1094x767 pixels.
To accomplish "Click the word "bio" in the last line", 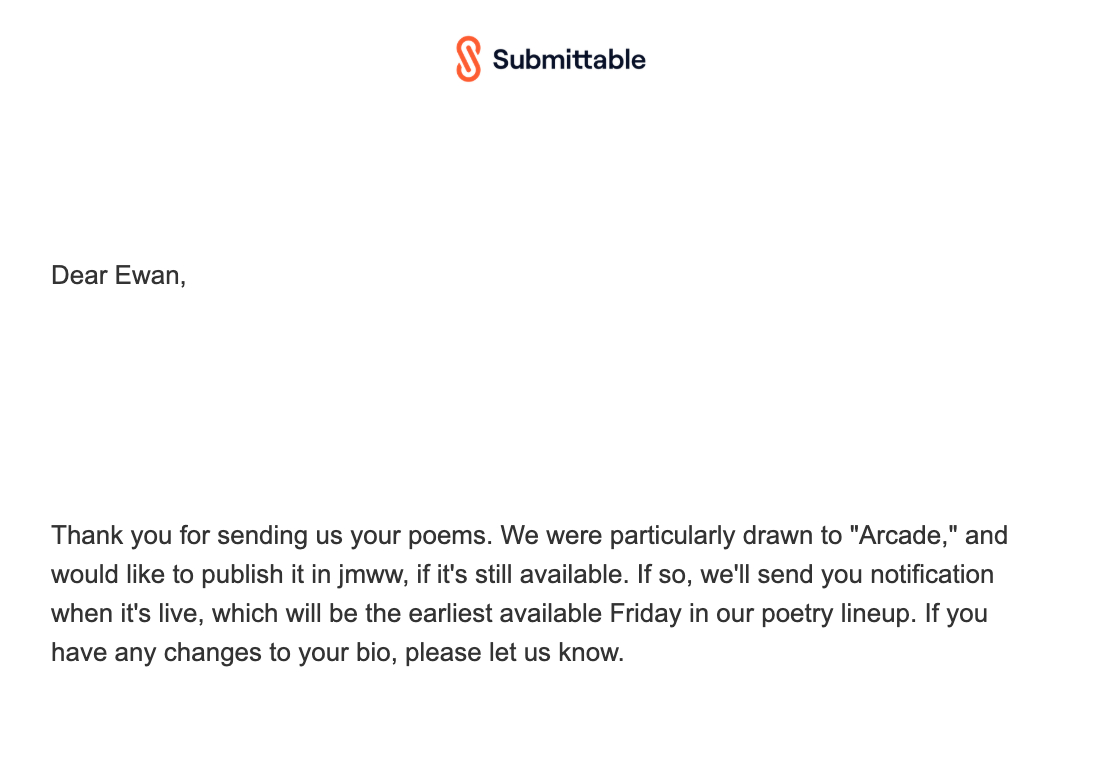I will tap(378, 654).
